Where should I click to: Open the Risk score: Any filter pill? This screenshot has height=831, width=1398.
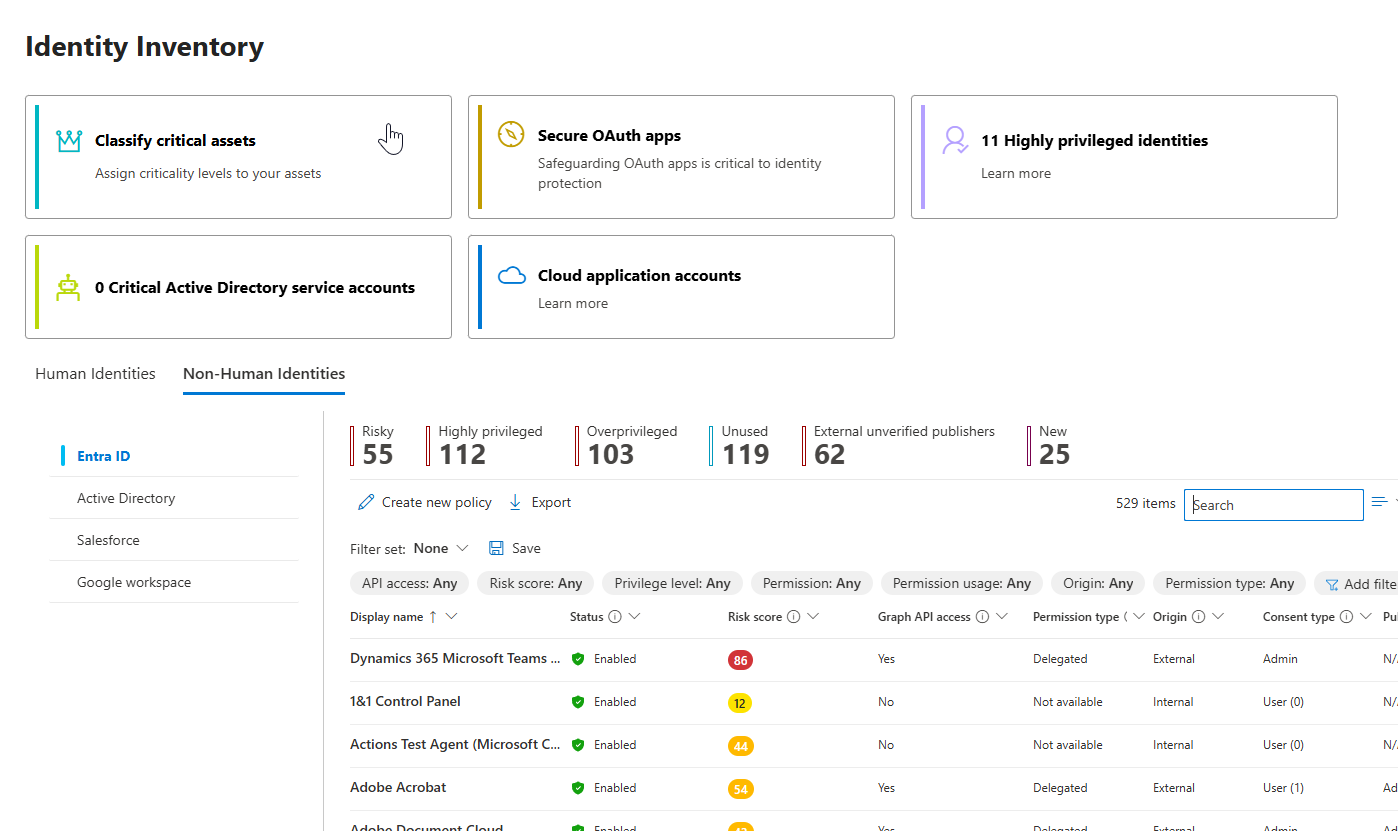[x=536, y=583]
